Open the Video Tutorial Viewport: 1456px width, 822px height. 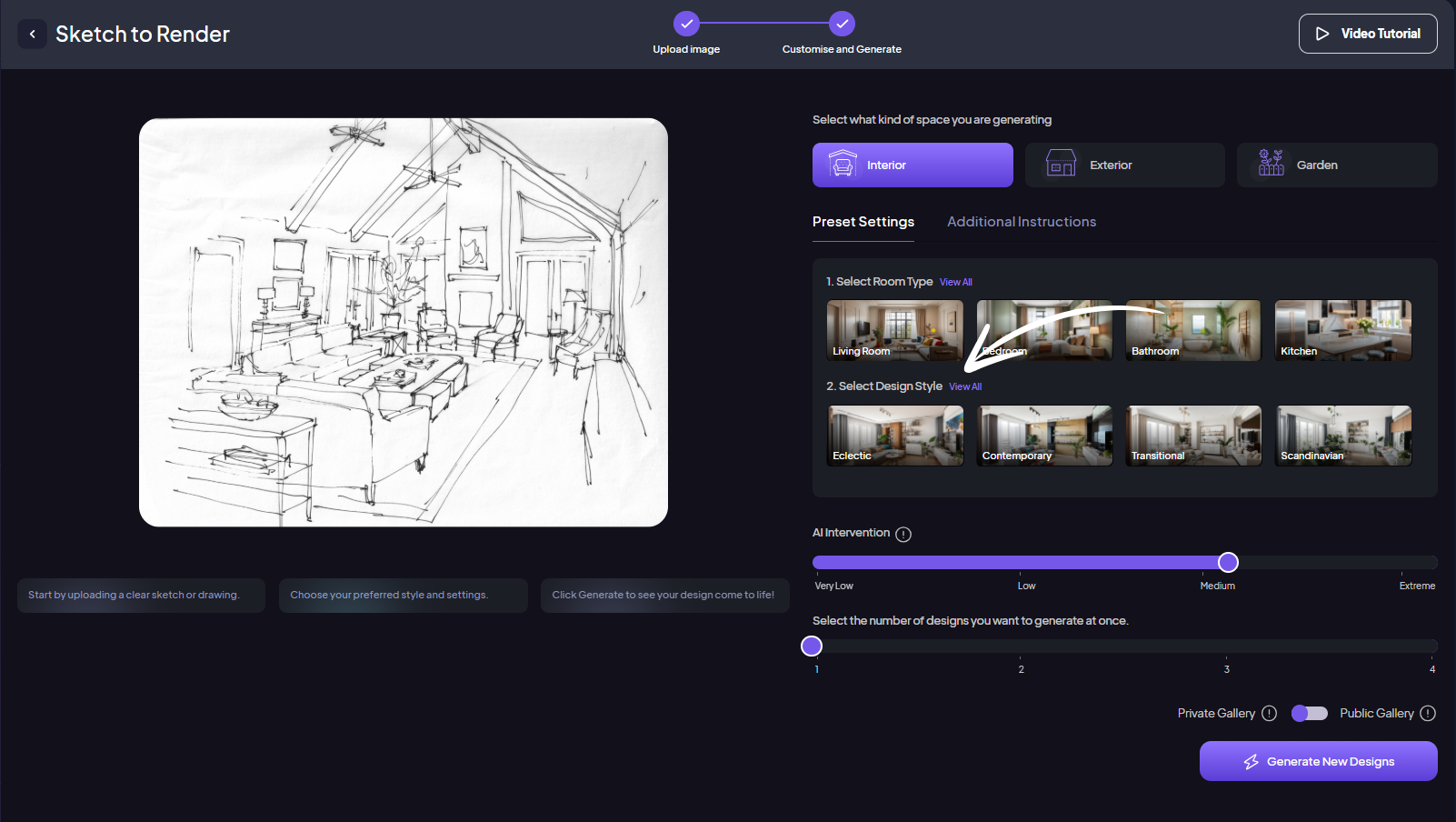point(1367,34)
